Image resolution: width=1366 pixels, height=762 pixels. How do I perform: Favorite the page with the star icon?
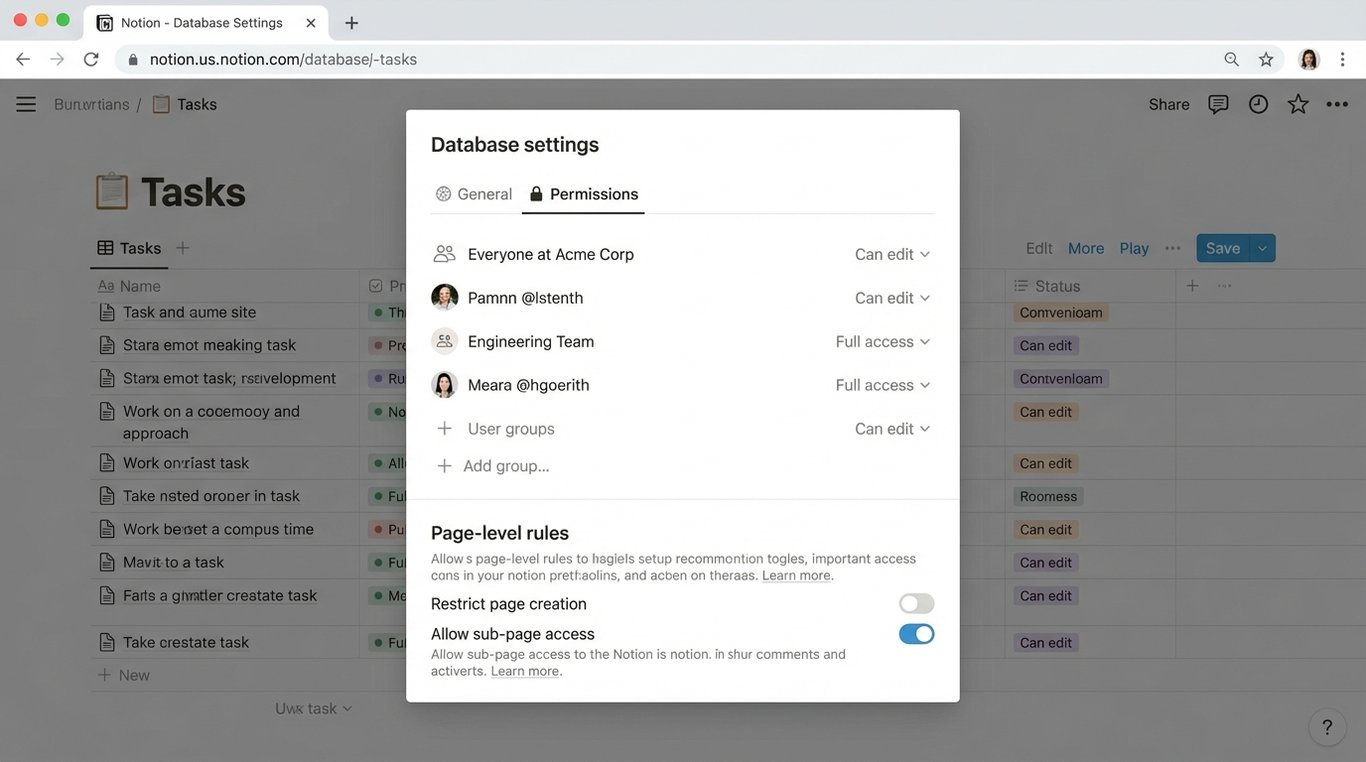(x=1298, y=104)
